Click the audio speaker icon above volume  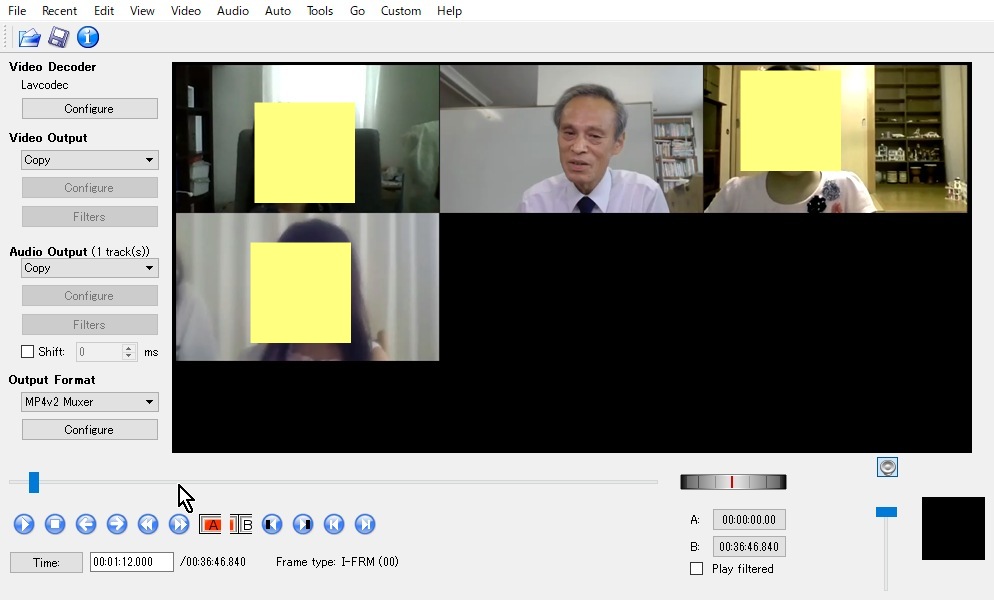click(x=887, y=467)
